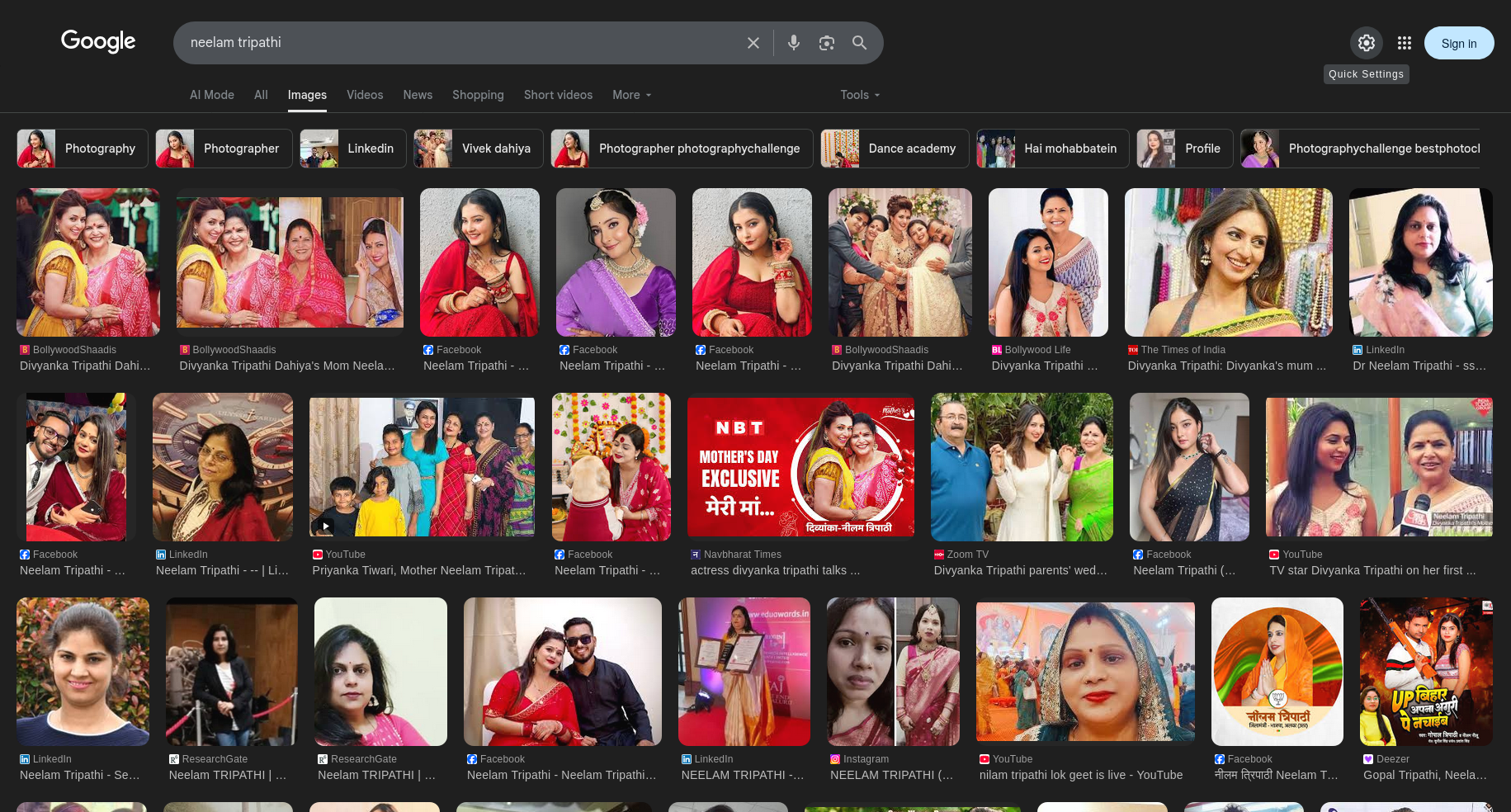The image size is (1511, 812).
Task: Apply the Vivek dahiya filter chip
Action: (479, 149)
